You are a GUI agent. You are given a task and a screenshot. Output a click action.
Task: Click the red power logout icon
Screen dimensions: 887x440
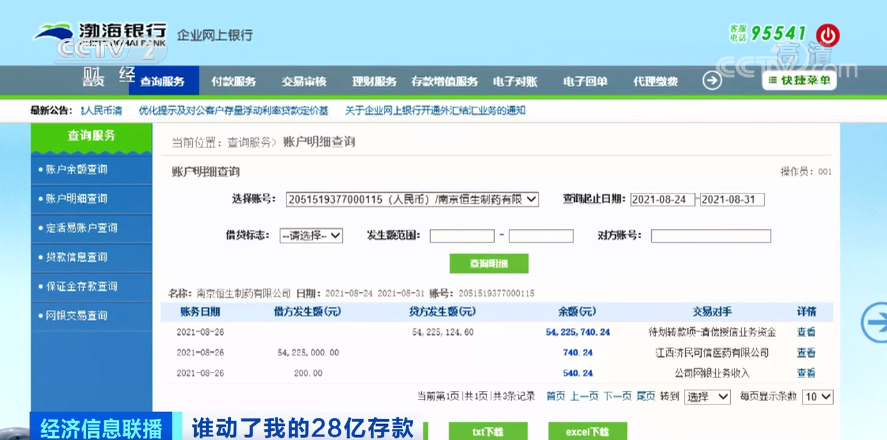tap(828, 35)
